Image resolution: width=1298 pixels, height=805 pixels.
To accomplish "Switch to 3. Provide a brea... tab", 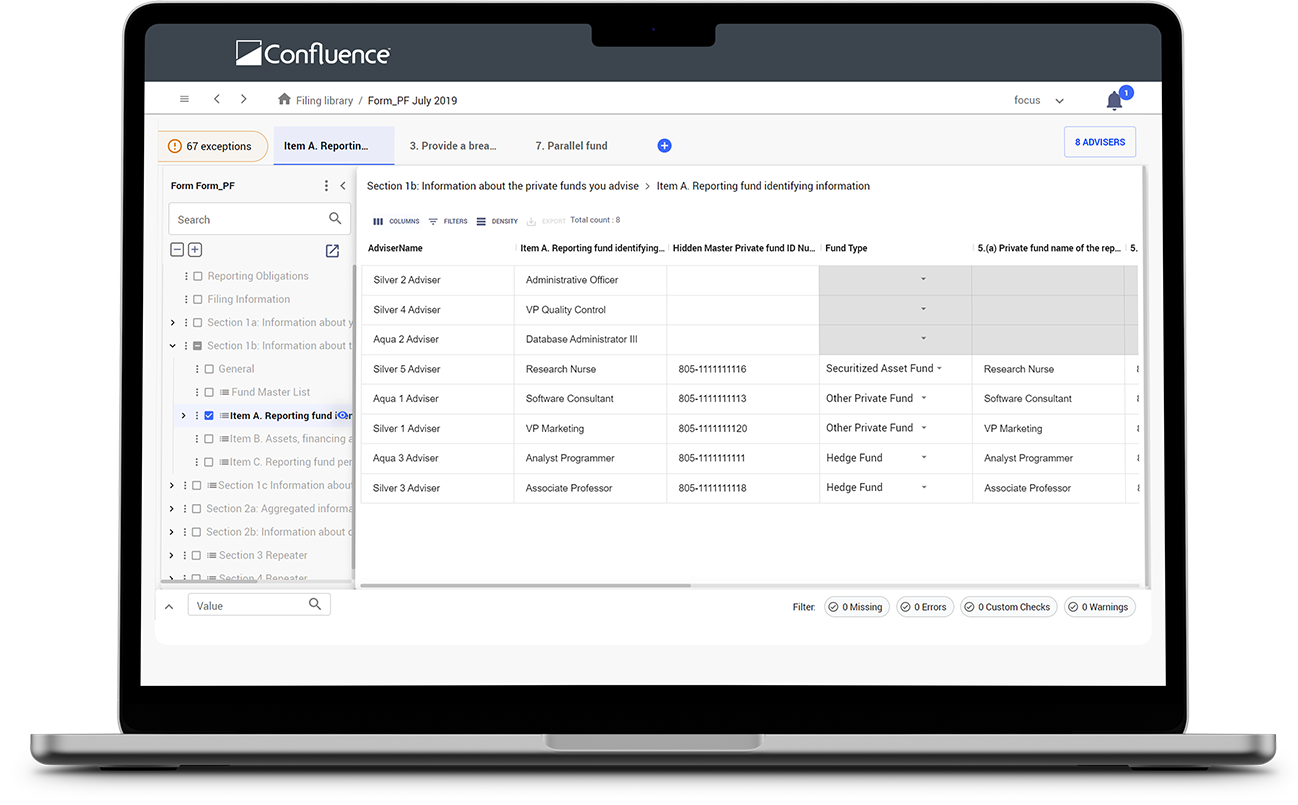I will 453,146.
